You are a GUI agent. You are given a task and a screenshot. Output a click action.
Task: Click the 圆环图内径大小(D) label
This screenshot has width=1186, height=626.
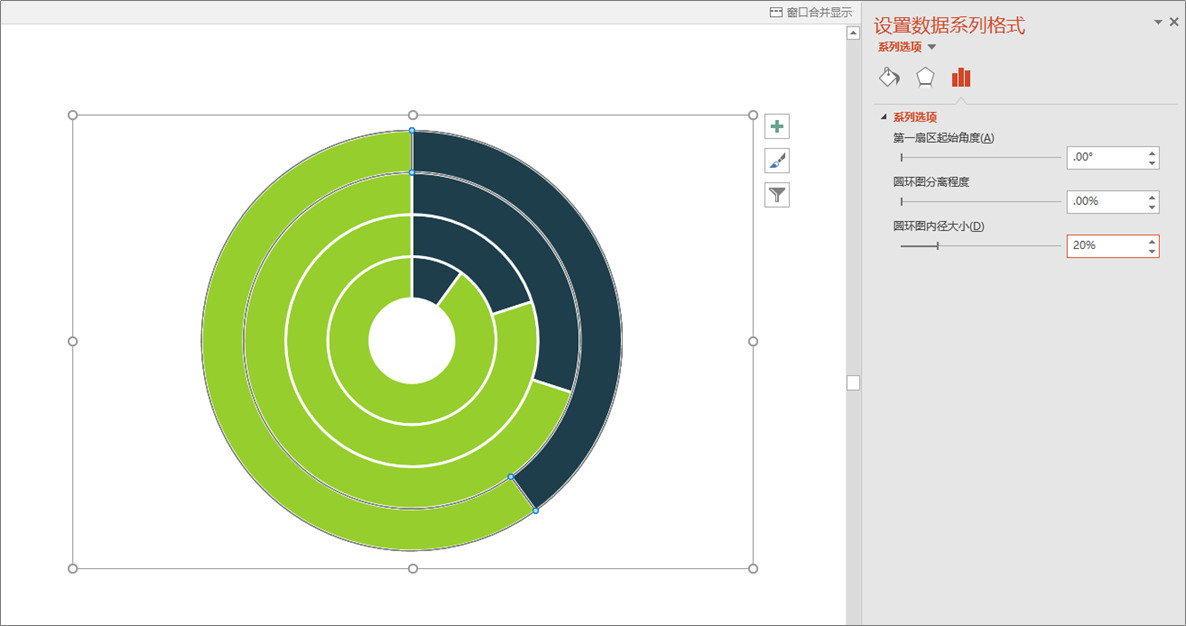click(x=939, y=226)
